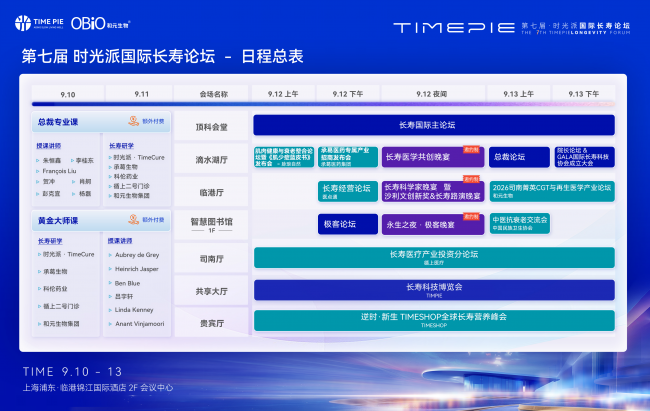Click lecturer name Anant Vinjamoori
Image resolution: width=650 pixels, height=411 pixels.
[x=139, y=323]
